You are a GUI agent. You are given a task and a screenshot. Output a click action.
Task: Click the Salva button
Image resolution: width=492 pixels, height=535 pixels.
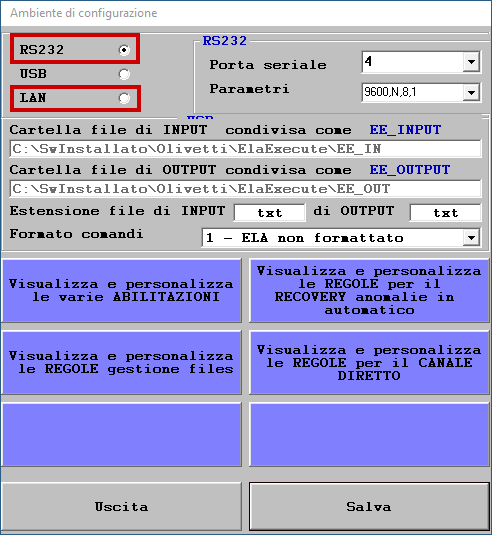[370, 506]
